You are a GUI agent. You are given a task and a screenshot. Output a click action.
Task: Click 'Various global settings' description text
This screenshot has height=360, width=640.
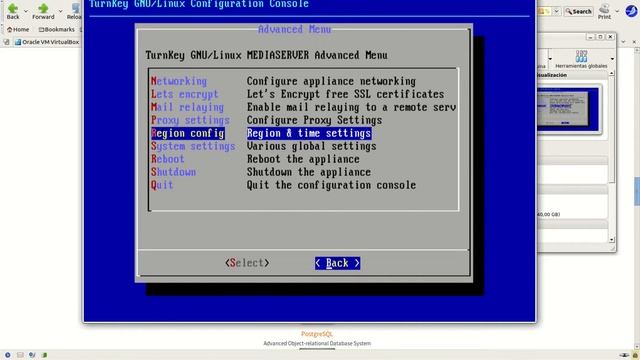[x=311, y=146]
